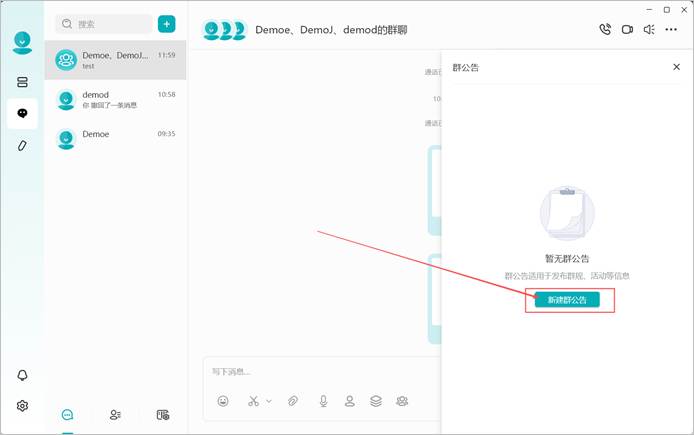Open the notifications bell in sidebar
Screen dimensions: 694x435
pyautogui.click(x=22, y=375)
